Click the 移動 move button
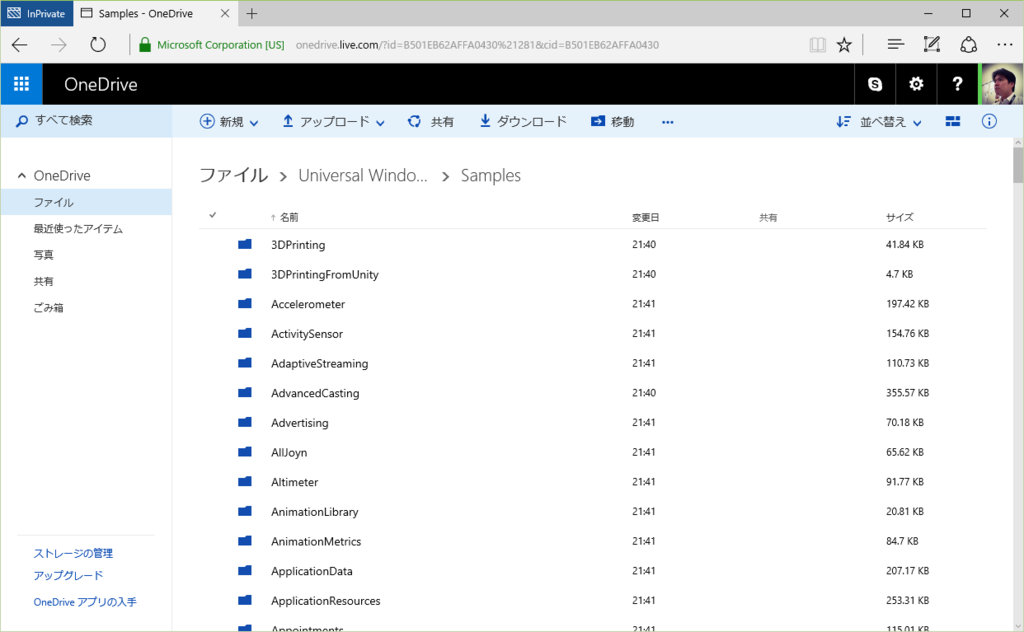This screenshot has height=632, width=1024. 613,121
